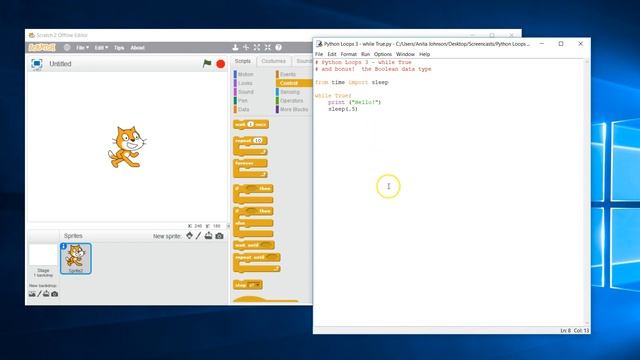Image resolution: width=640 pixels, height=360 pixels.
Task: Open the Edit menu in IDLE
Action: point(332,54)
